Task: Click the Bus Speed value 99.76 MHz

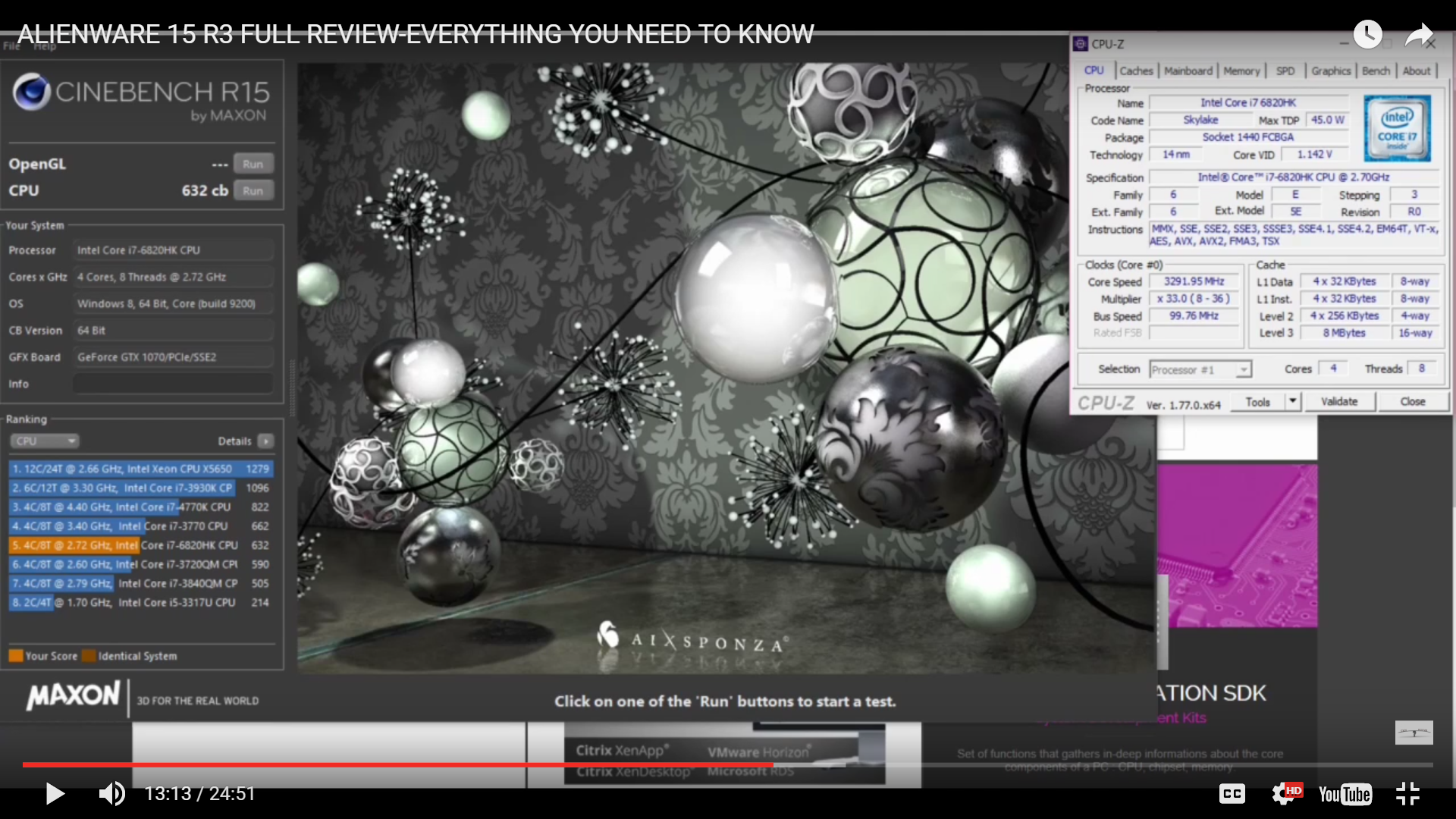Action: (x=1194, y=316)
